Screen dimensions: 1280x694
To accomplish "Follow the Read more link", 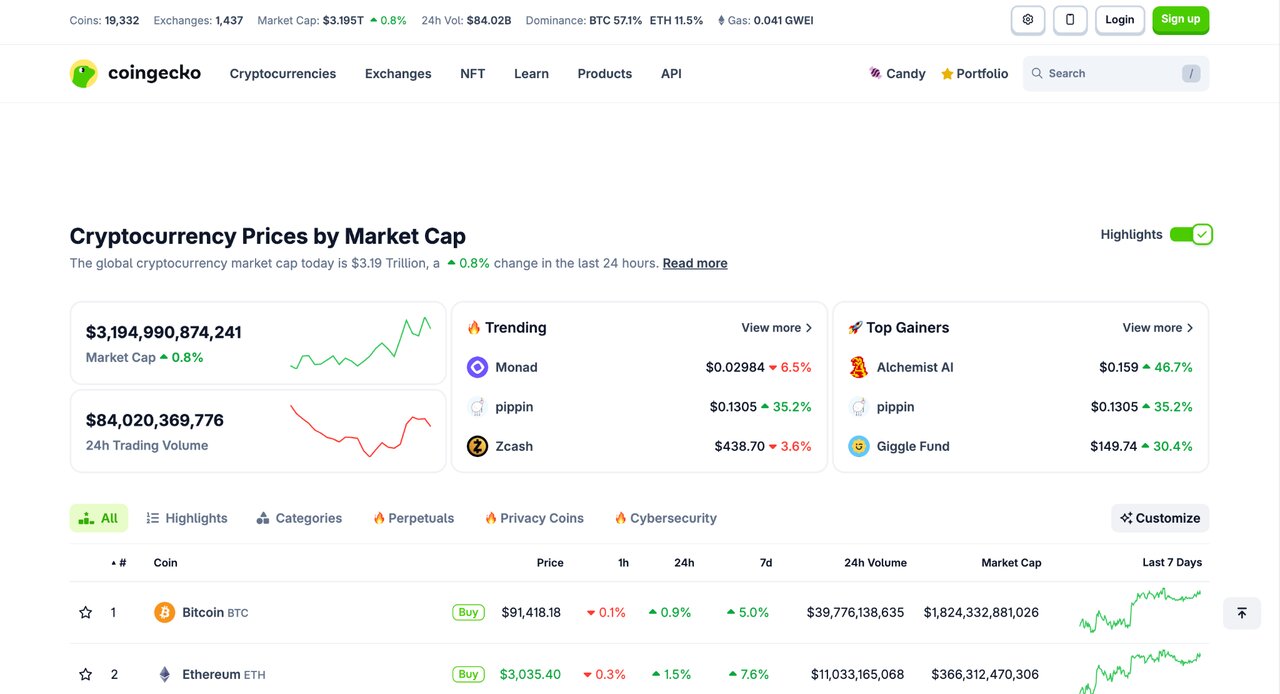I will 695,263.
